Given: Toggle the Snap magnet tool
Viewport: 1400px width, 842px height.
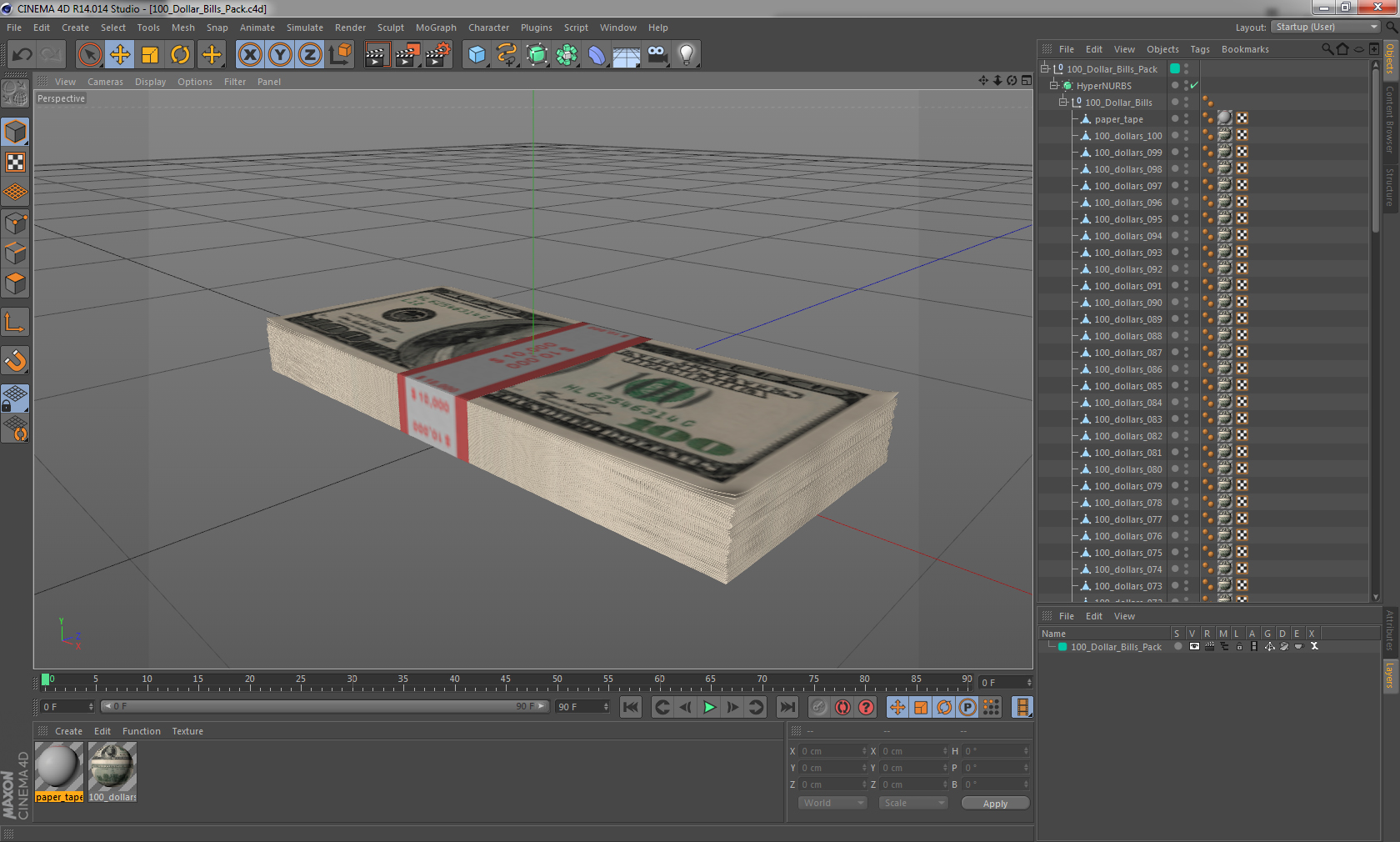Looking at the screenshot, I should pos(15,361).
